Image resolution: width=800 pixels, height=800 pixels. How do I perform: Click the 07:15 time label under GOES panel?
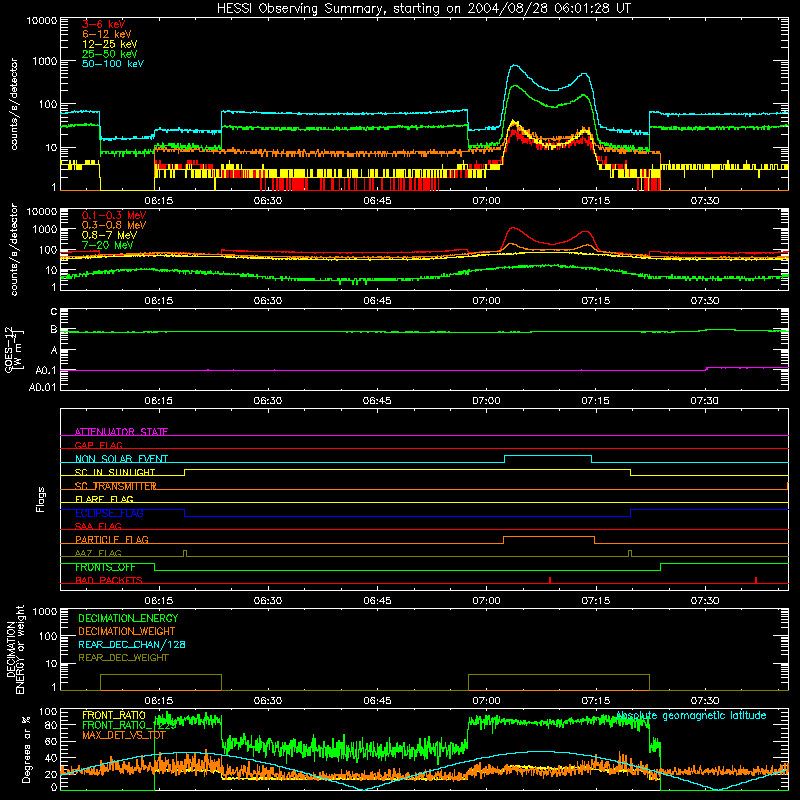point(595,401)
